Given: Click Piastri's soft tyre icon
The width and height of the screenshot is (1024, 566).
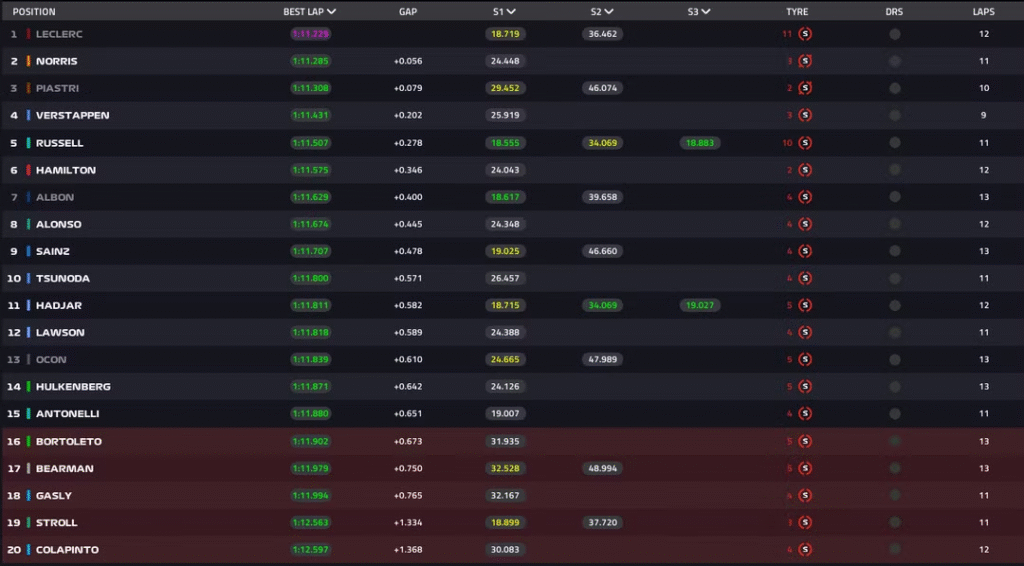Looking at the screenshot, I should coord(805,88).
